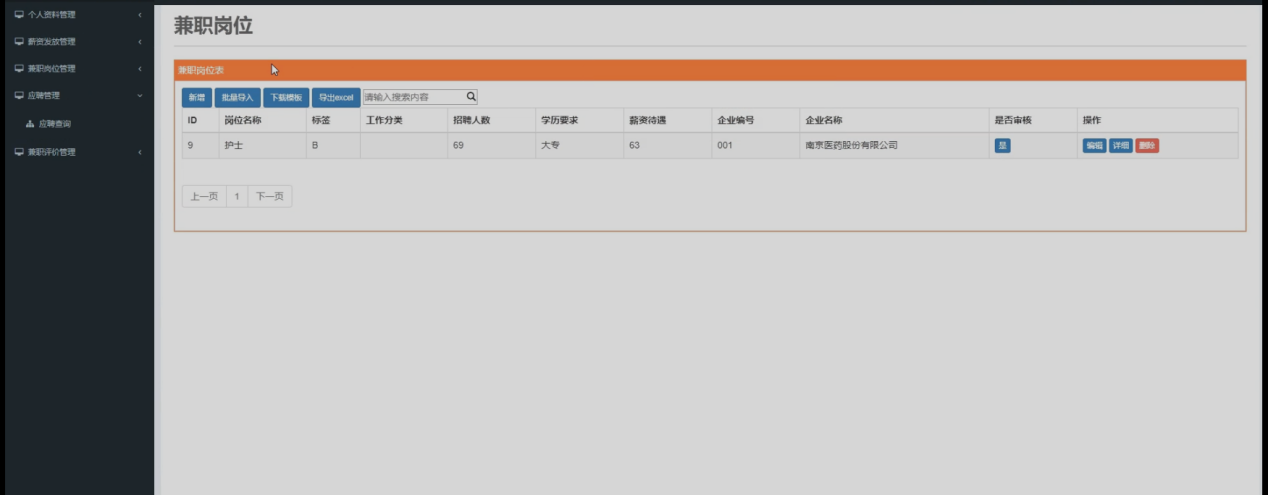Click the search magnifier icon
This screenshot has height=495, width=1268.
[471, 97]
